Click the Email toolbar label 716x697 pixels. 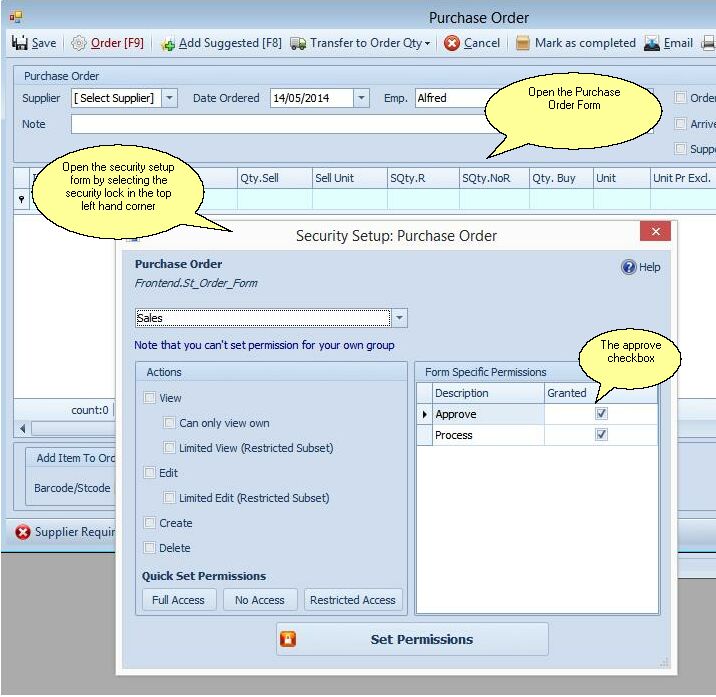click(x=678, y=43)
